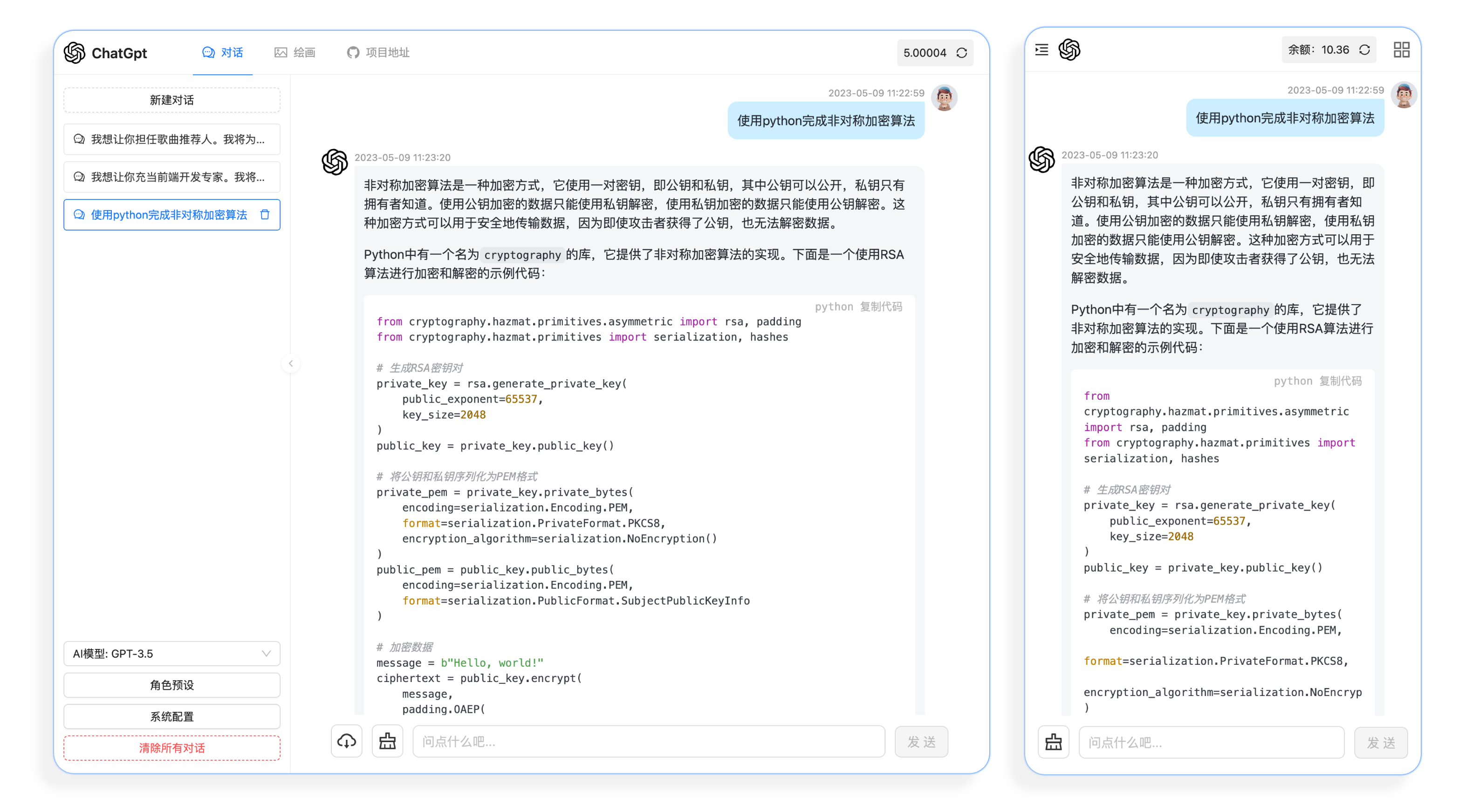Click the red 清除所有对话 button
This screenshot has height=812, width=1473.
click(171, 748)
